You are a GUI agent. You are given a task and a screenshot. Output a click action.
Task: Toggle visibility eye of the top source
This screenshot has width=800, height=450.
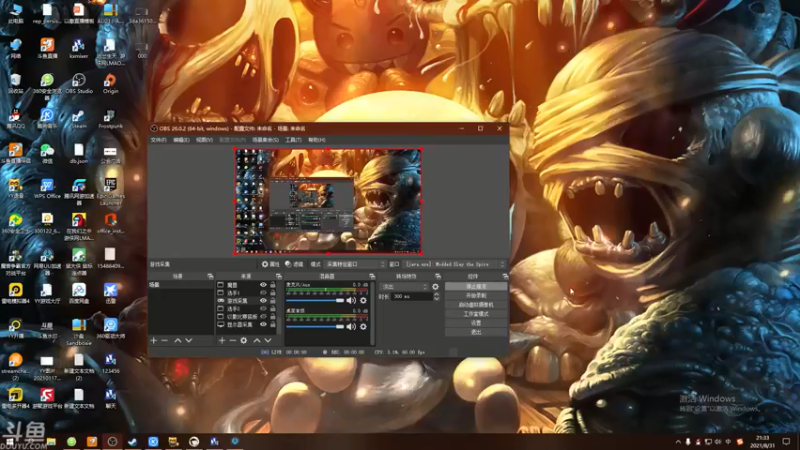click(263, 285)
